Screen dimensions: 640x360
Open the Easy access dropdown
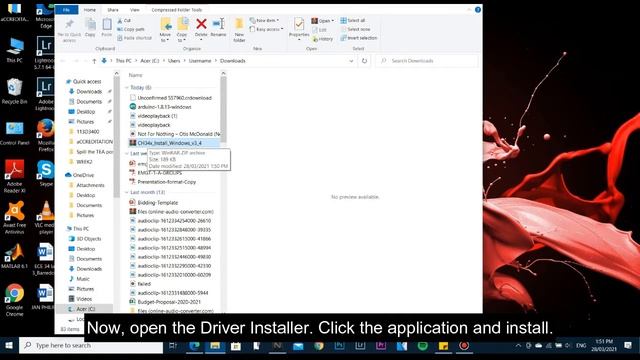(x=266, y=29)
